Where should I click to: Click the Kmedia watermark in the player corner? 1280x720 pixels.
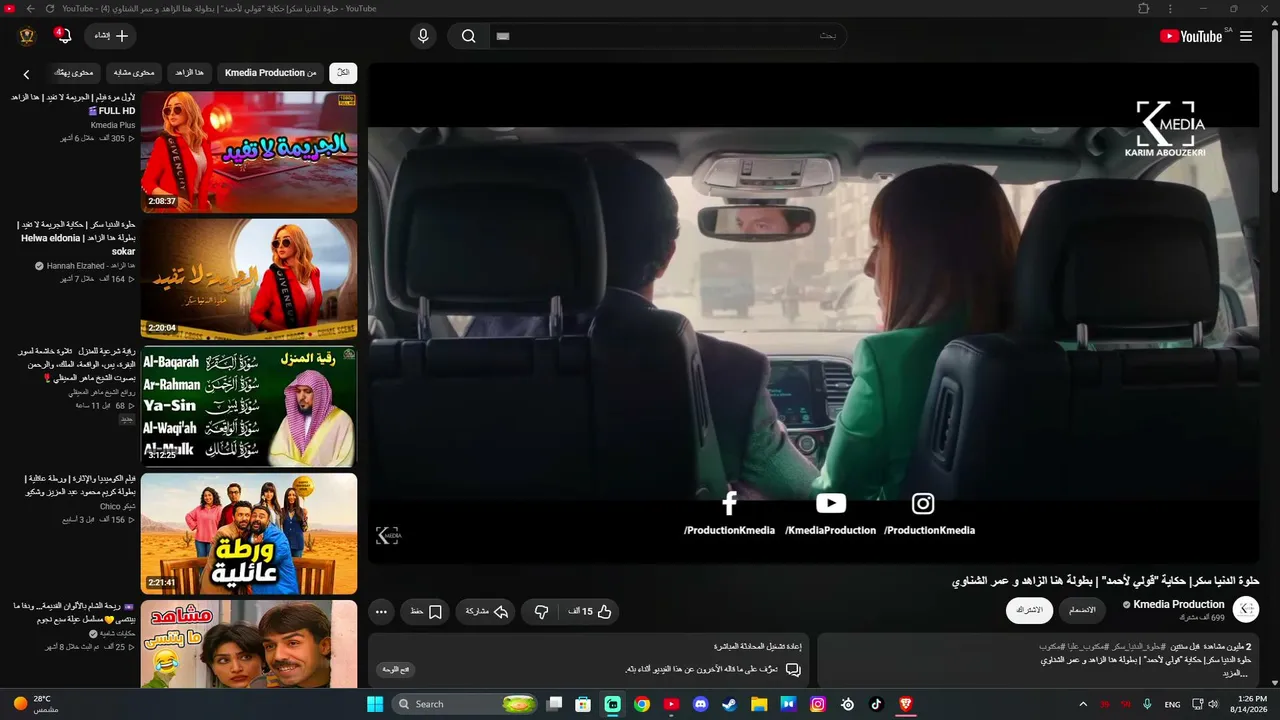[x=388, y=536]
